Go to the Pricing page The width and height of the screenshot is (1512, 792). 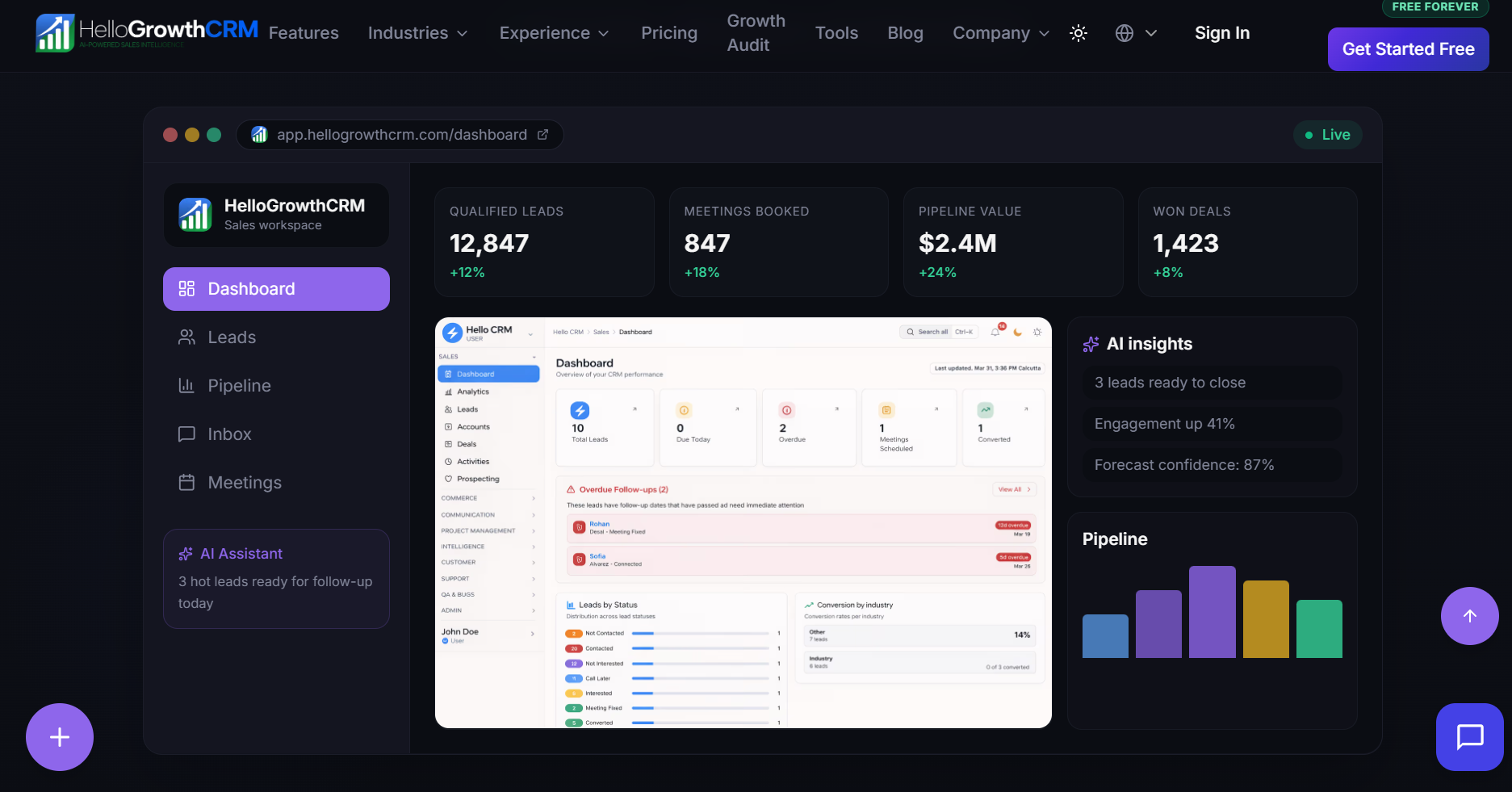click(x=669, y=33)
